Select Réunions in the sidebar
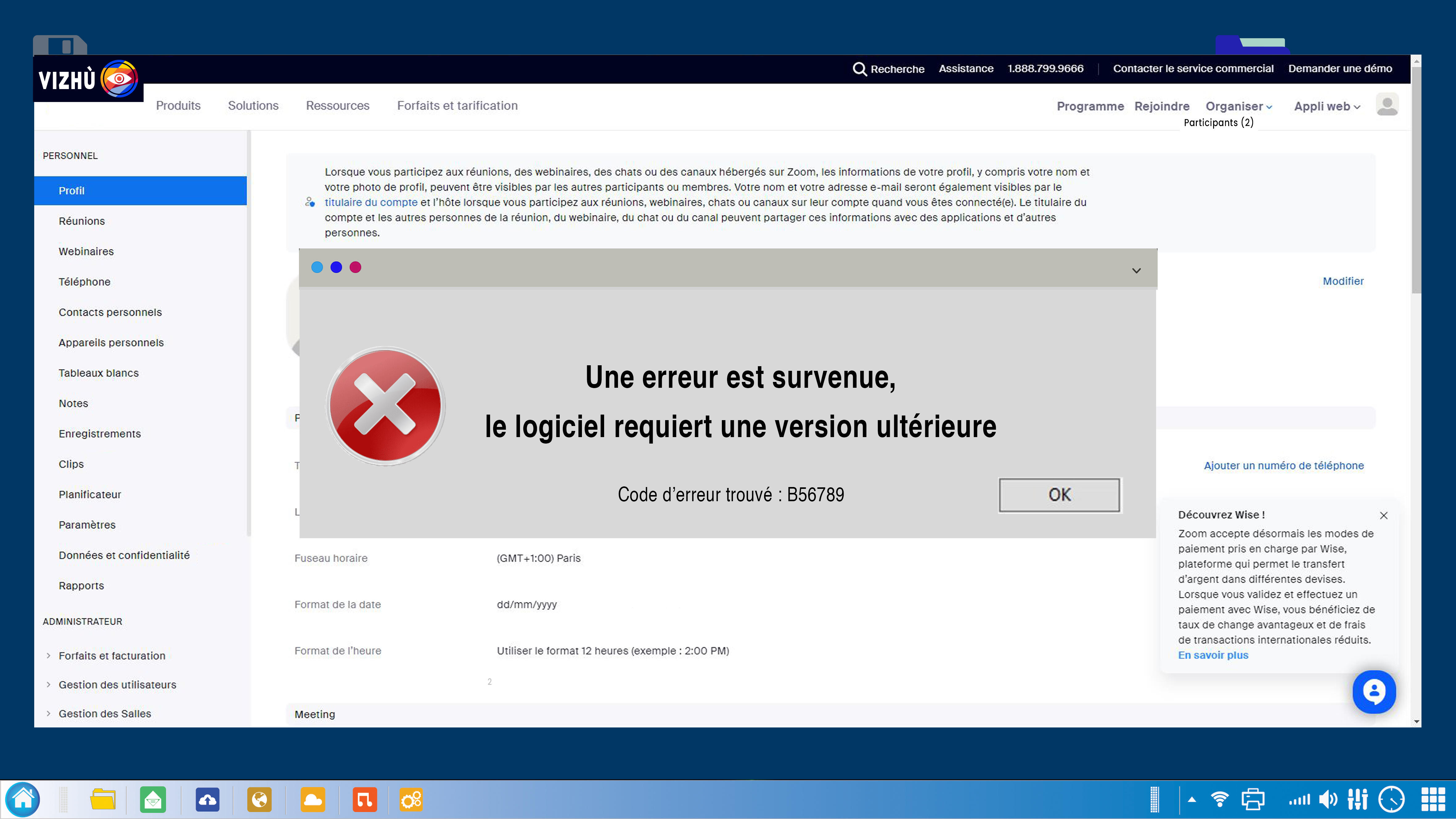This screenshot has height=819, width=1456. tap(82, 221)
